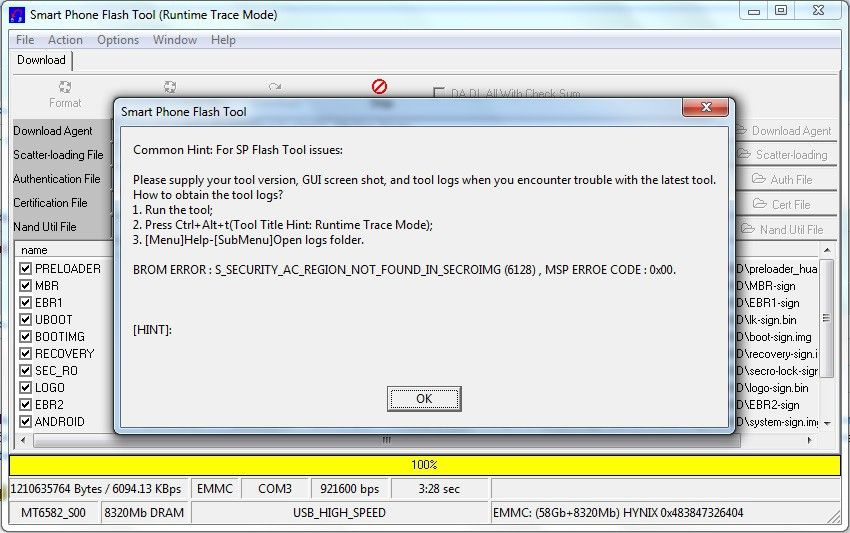Click the OK button in the dialog
The width and height of the screenshot is (850, 533).
[424, 399]
